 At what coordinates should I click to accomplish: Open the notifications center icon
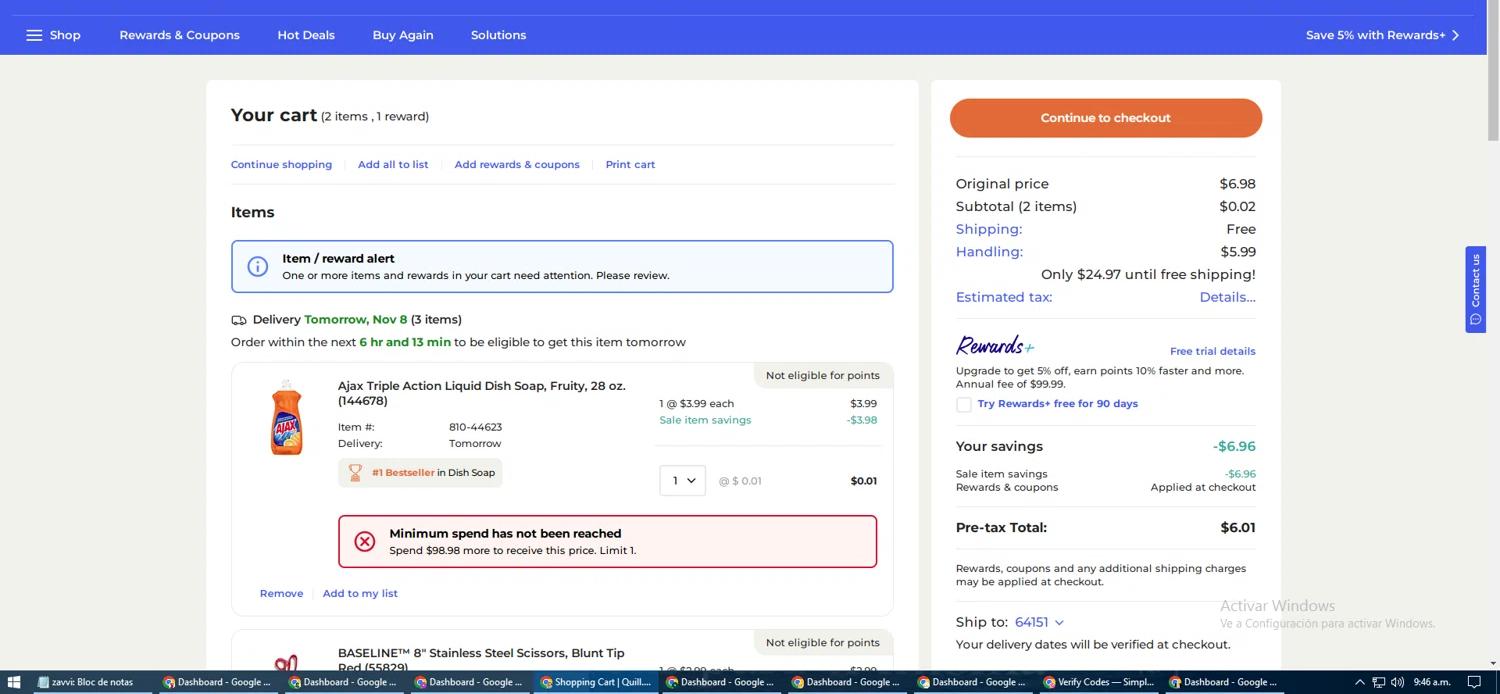point(1473,682)
